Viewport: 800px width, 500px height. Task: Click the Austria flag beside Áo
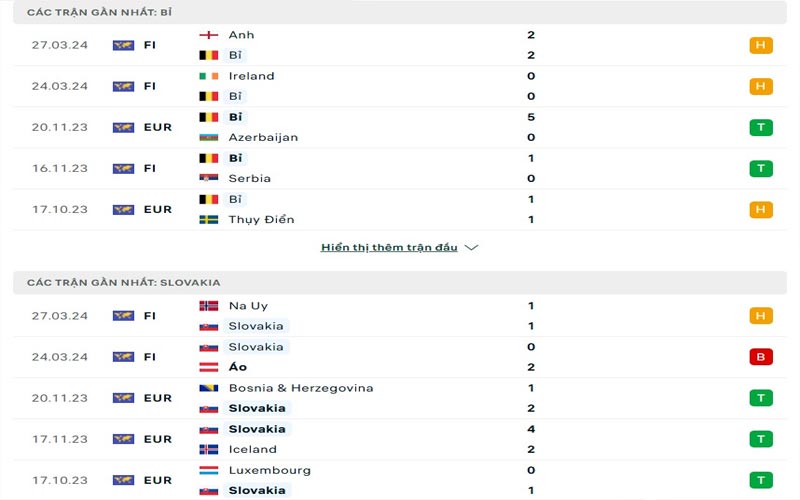pos(208,367)
